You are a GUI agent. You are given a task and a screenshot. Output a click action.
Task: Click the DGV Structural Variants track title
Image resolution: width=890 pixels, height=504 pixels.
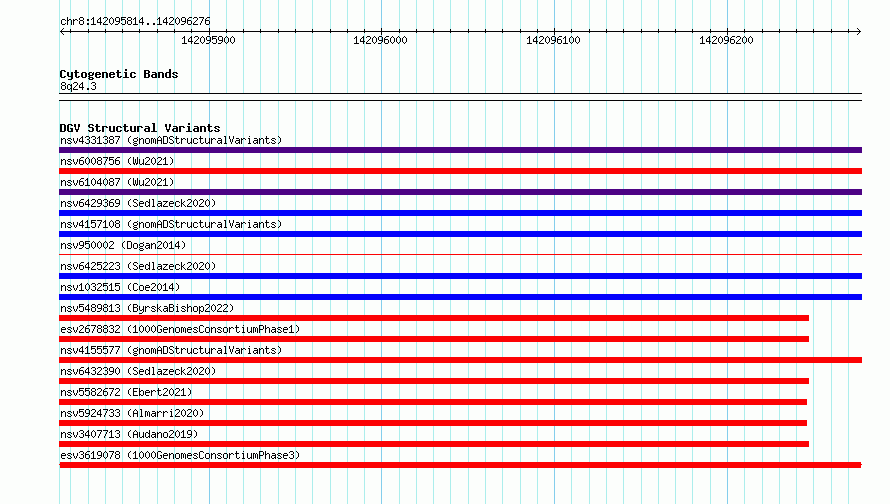coord(140,128)
